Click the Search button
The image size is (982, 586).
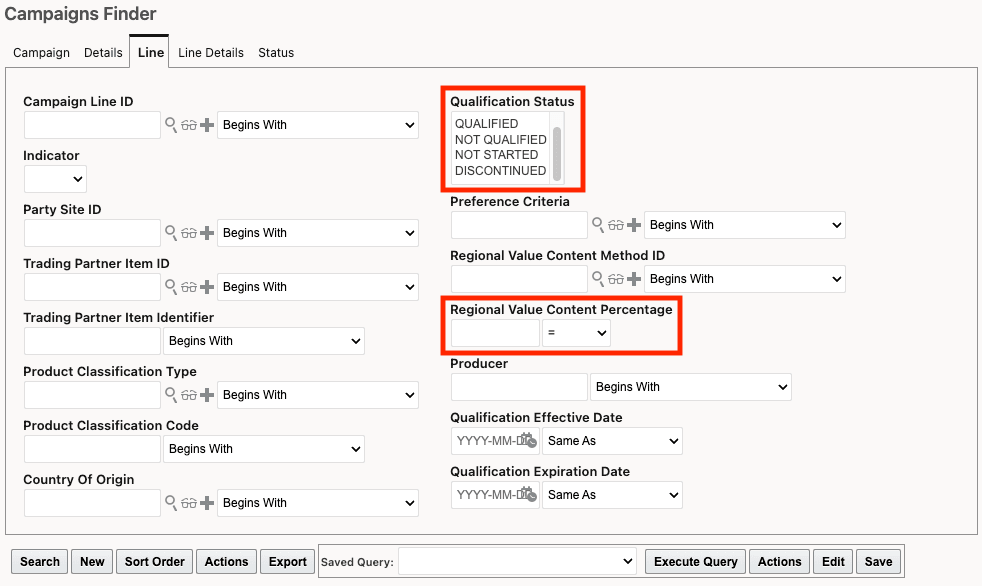pyautogui.click(x=40, y=562)
